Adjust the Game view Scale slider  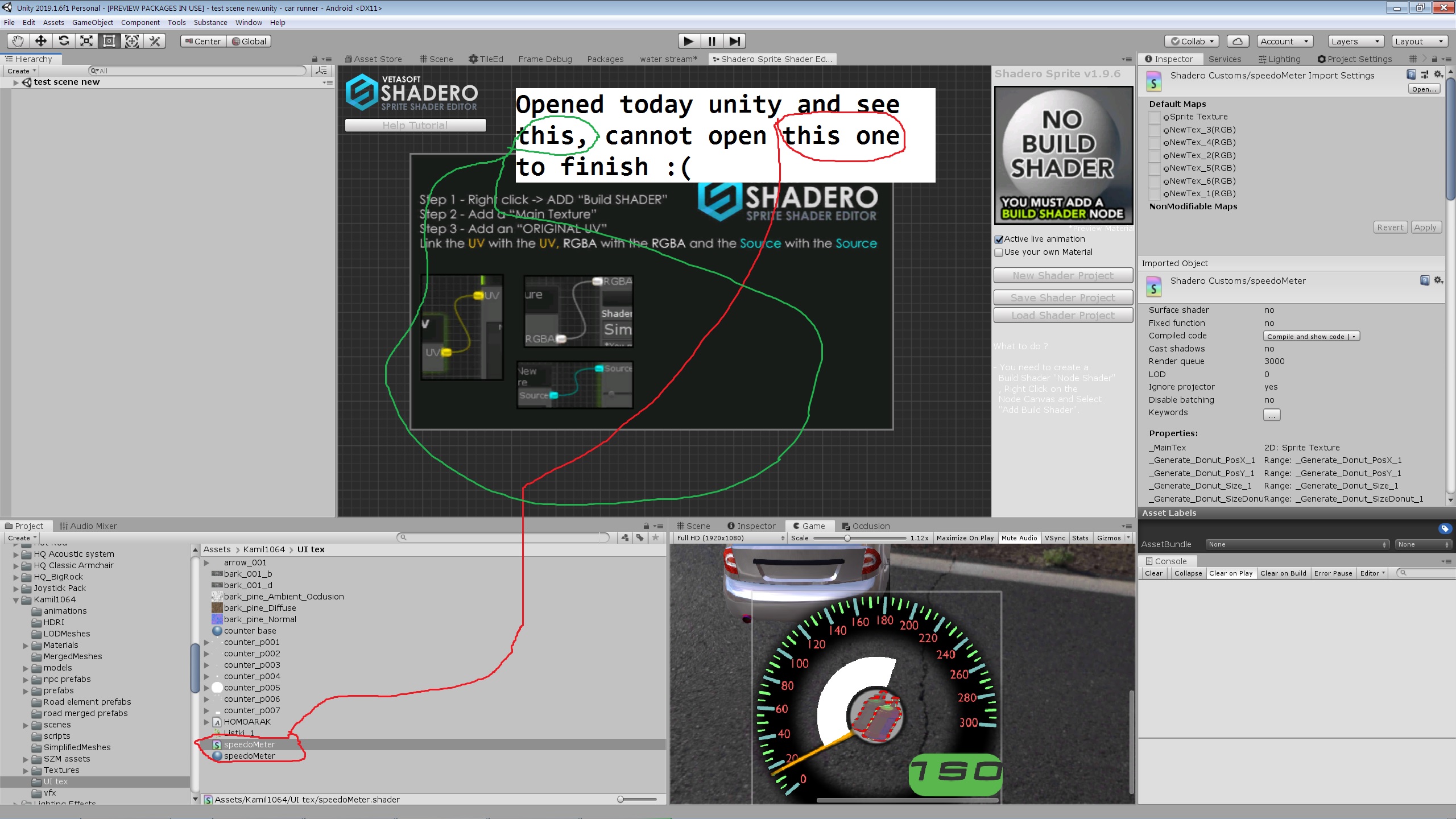point(847,537)
